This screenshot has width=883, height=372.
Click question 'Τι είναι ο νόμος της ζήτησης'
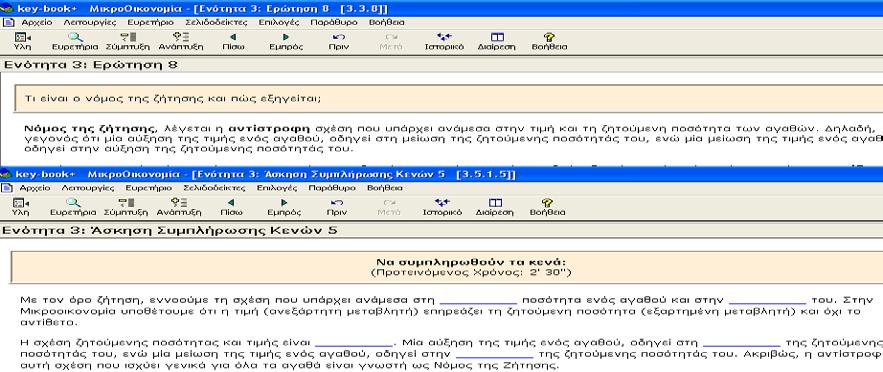pos(173,98)
